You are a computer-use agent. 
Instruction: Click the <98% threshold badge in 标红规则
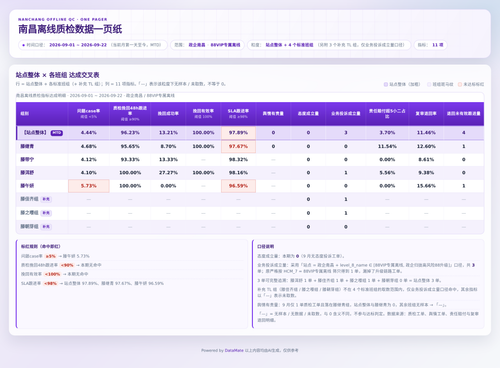pos(50,284)
